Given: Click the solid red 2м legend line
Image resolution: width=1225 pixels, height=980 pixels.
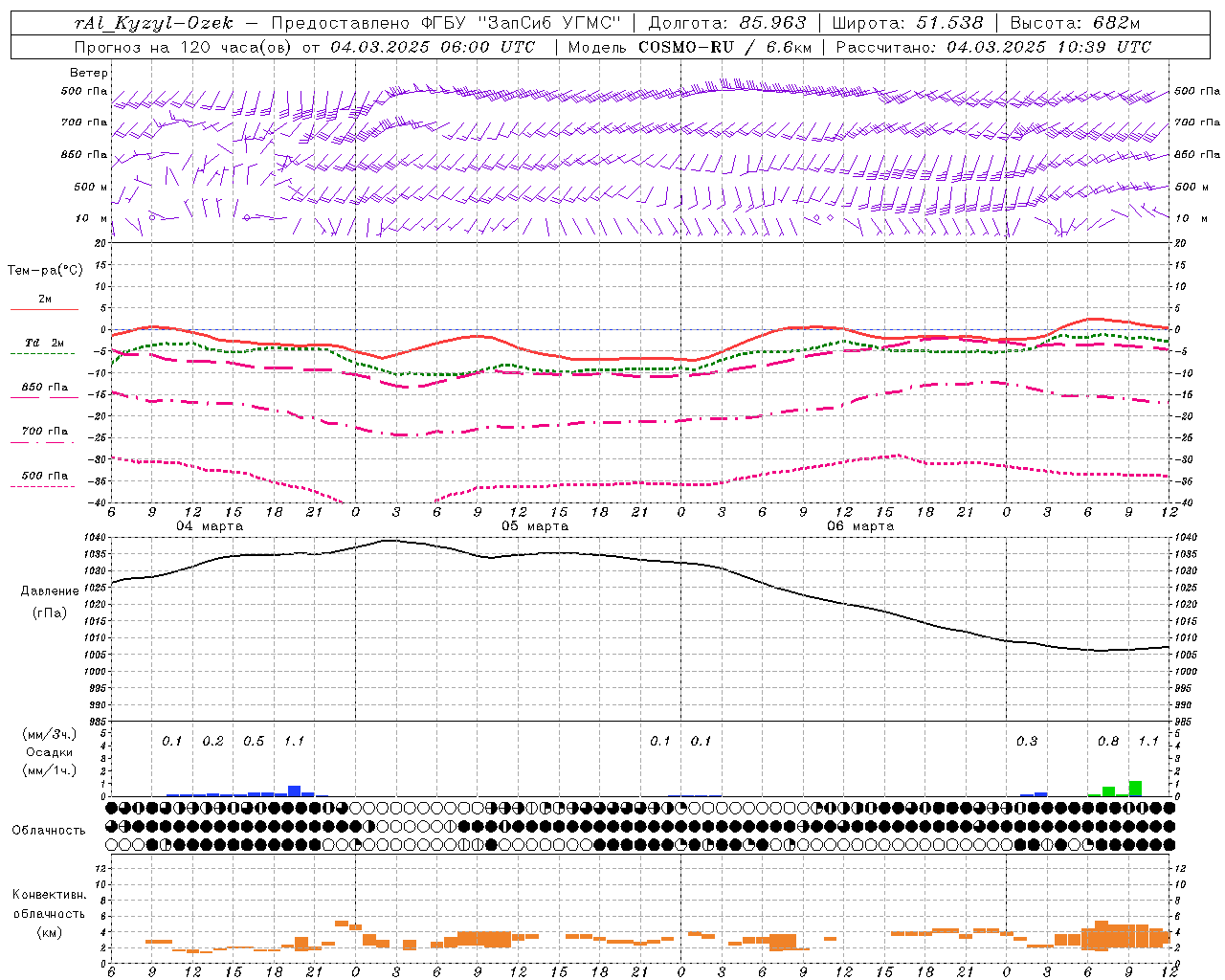Looking at the screenshot, I should [44, 309].
